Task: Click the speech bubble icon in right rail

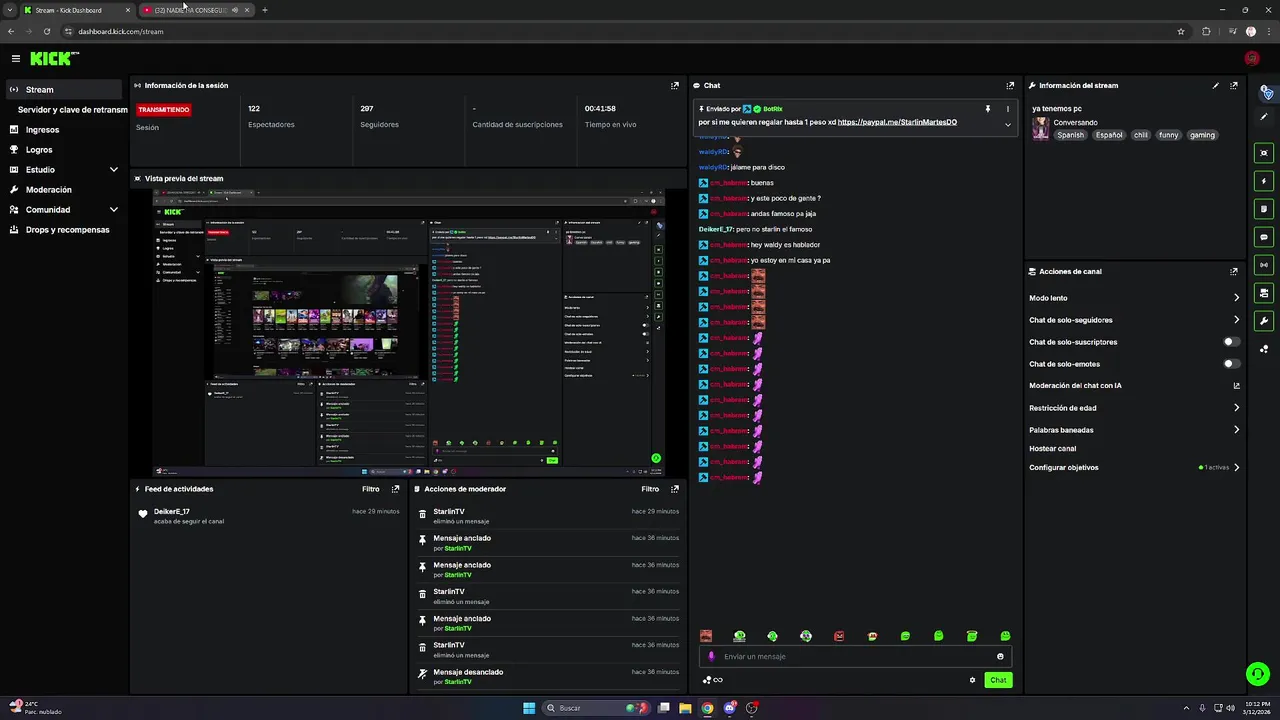Action: point(1265,237)
